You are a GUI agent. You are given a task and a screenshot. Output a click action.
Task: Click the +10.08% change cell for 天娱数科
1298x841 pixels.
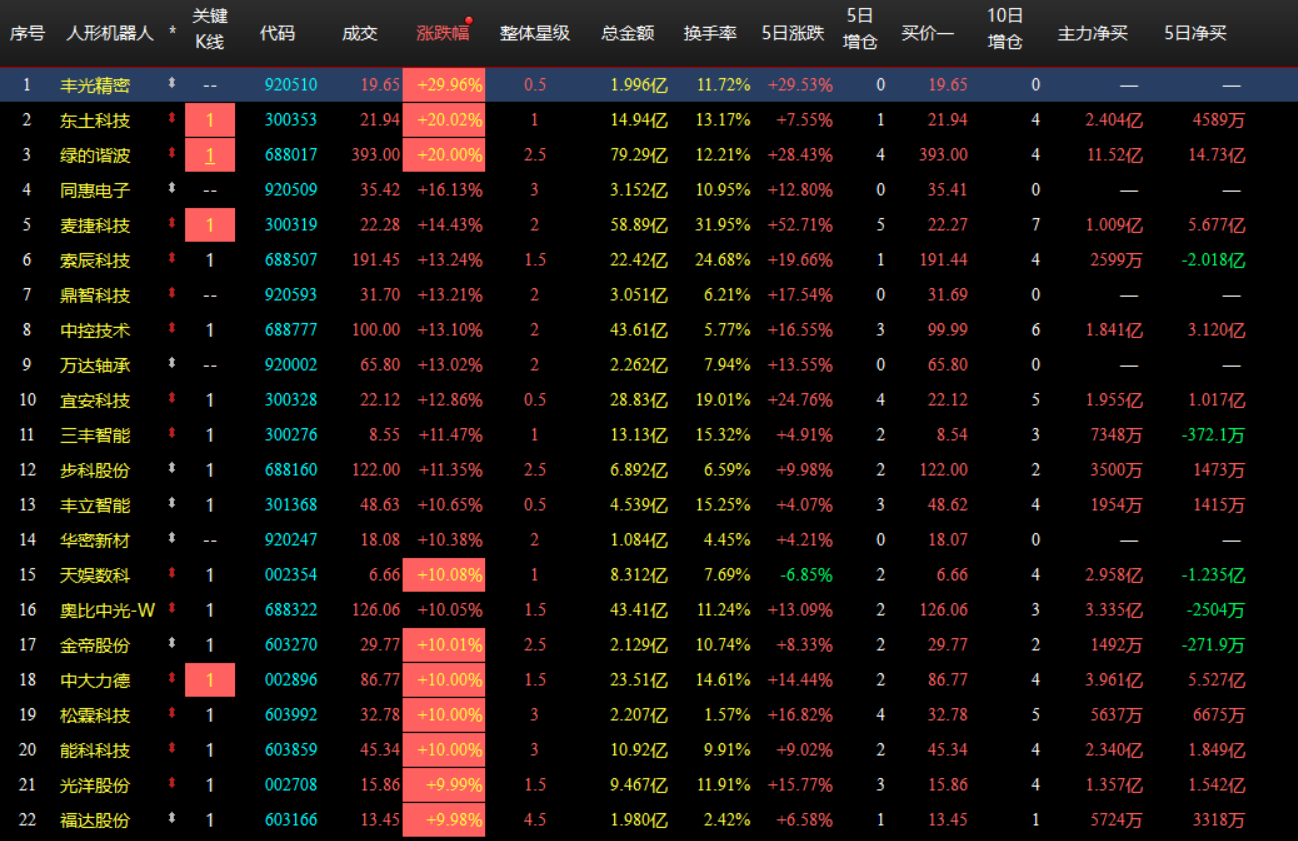[x=444, y=575]
